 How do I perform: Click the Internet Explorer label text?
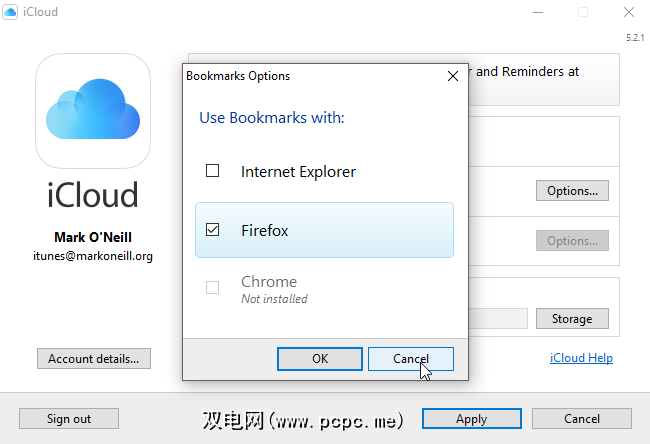[298, 171]
